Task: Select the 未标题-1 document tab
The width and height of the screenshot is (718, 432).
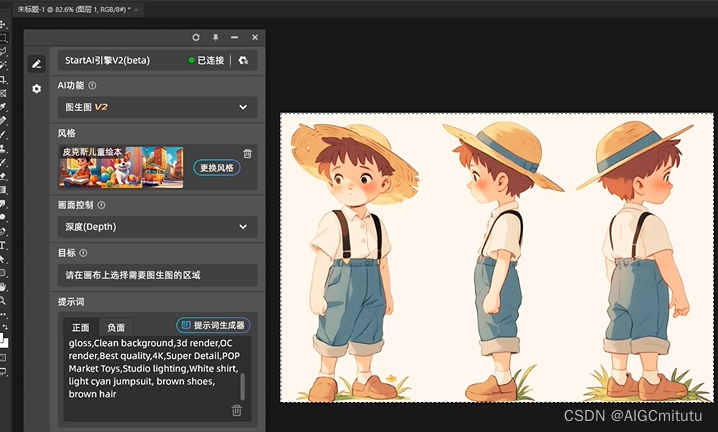Action: (x=74, y=9)
